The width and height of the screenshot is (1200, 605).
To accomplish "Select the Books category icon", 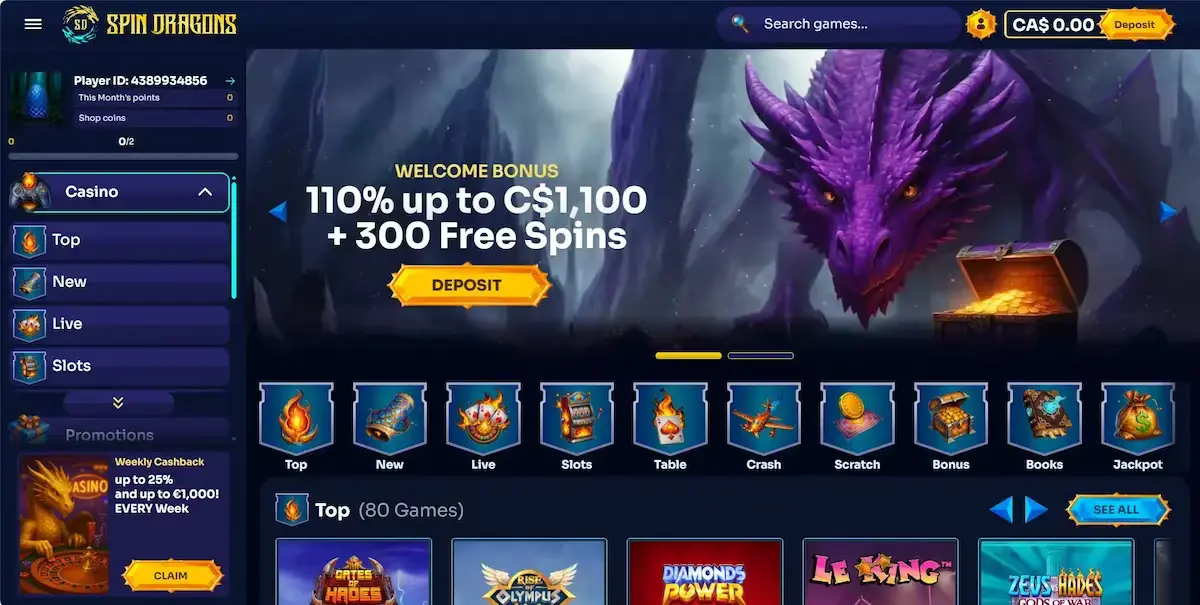I will [1044, 419].
